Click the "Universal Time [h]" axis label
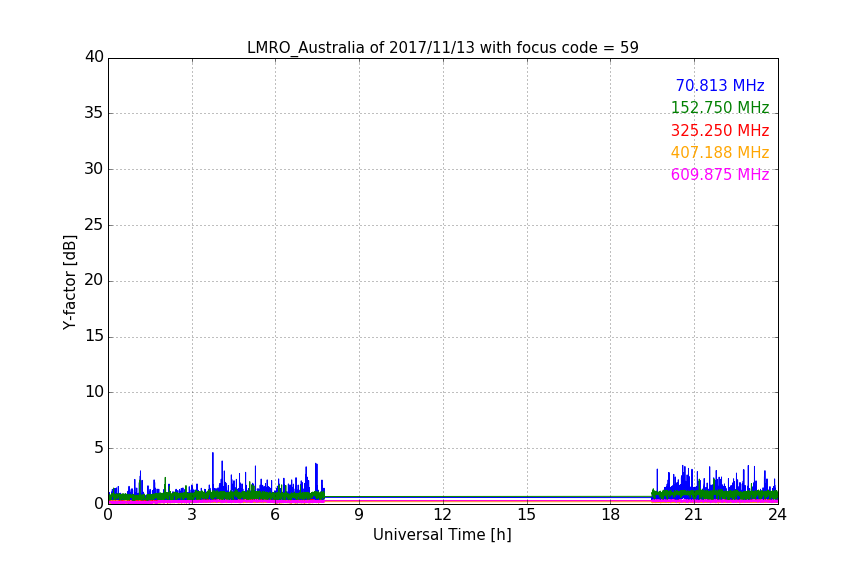The width and height of the screenshot is (864, 576). pyautogui.click(x=442, y=535)
